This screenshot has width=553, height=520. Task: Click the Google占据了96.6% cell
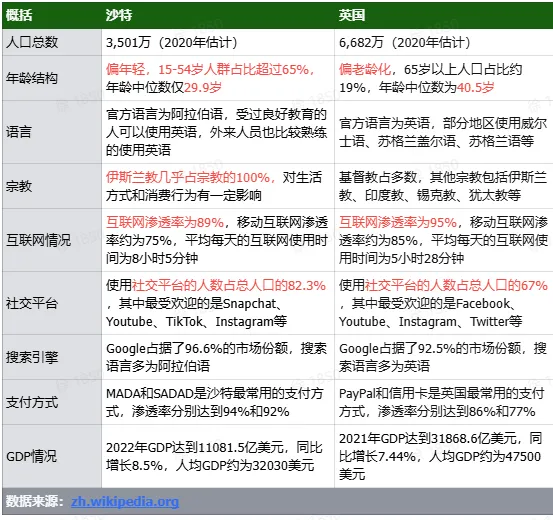click(218, 357)
